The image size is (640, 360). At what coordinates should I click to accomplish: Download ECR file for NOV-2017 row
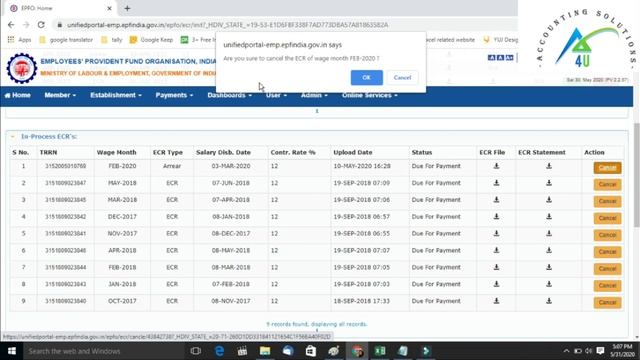coord(496,233)
